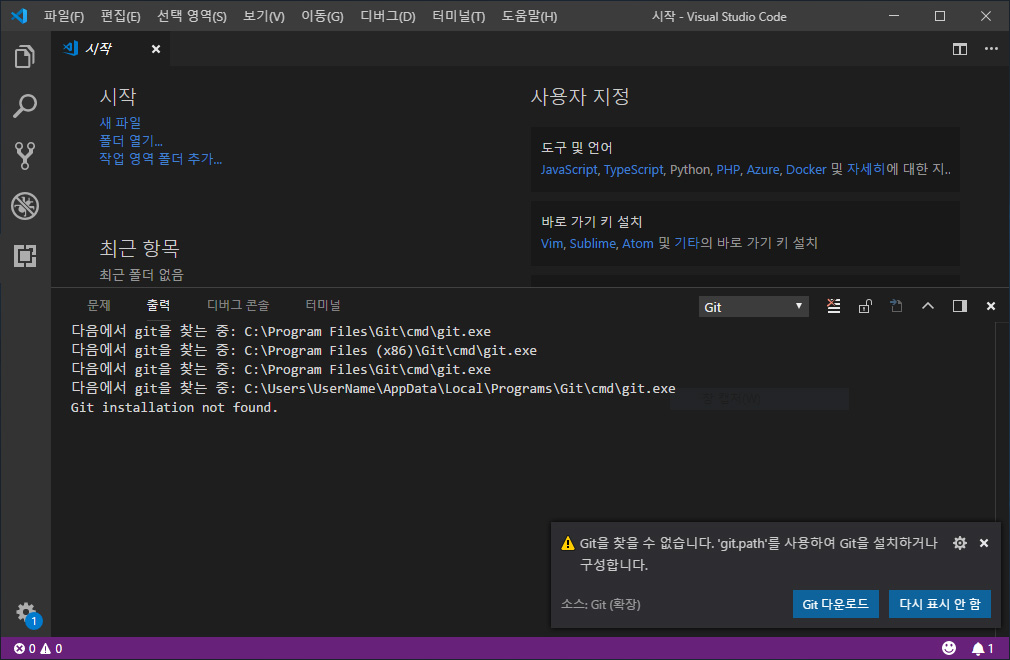
Task: Open the Manage gear in activity bar
Action: tap(26, 612)
